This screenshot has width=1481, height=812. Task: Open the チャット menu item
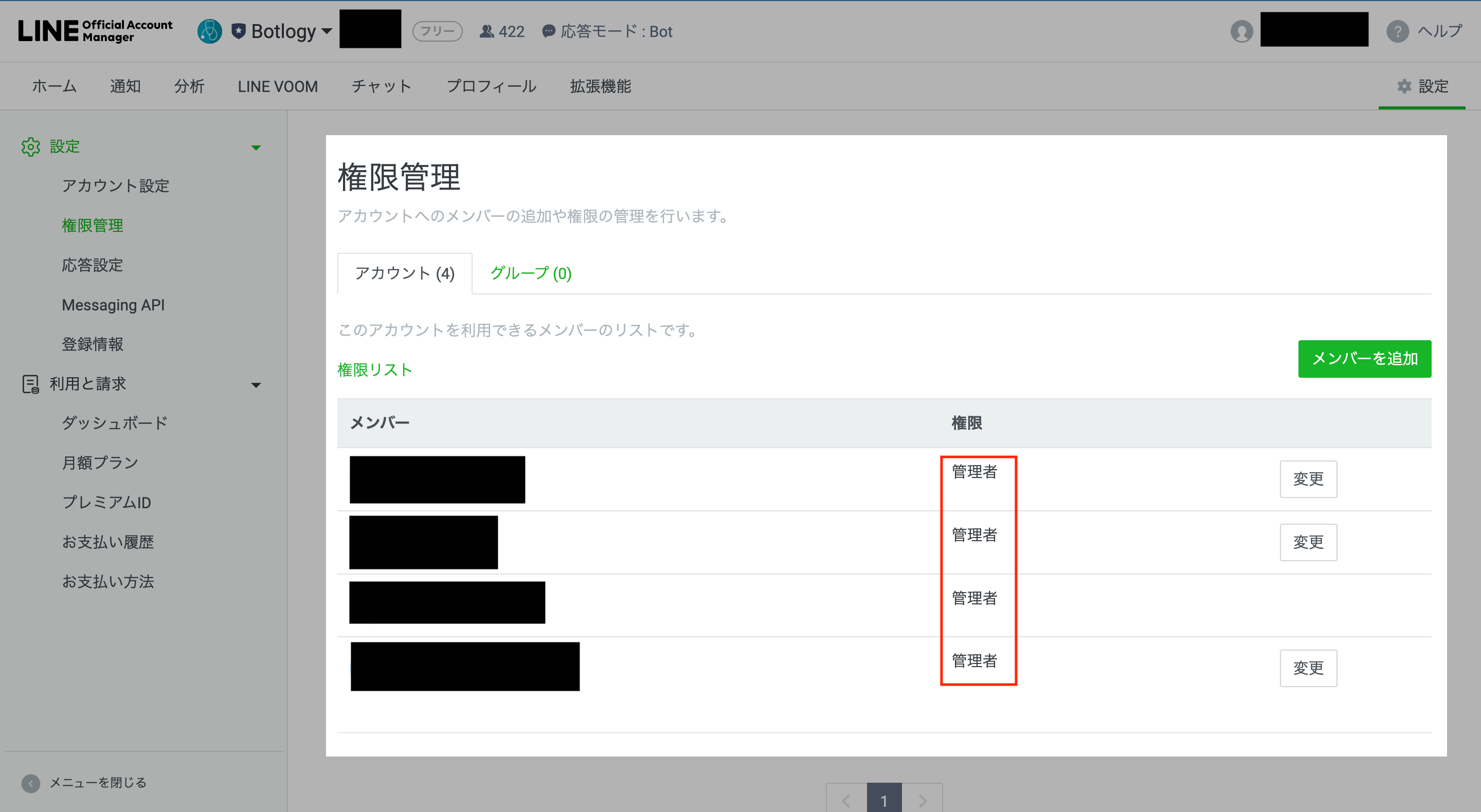tap(381, 86)
